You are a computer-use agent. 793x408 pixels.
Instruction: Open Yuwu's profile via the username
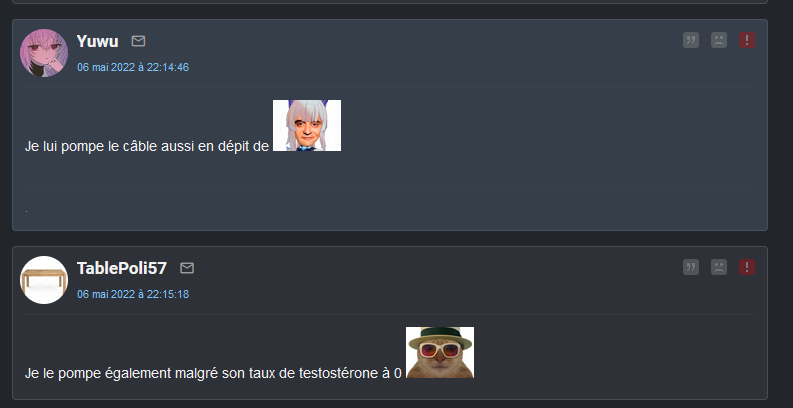pyautogui.click(x=98, y=41)
